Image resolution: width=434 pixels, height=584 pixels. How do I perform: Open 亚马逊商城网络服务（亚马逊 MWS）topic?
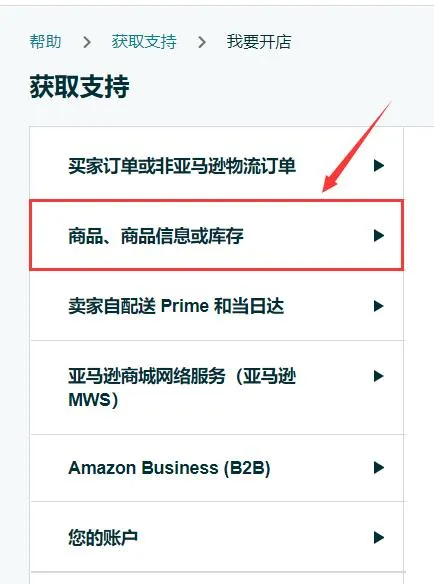[216, 387]
